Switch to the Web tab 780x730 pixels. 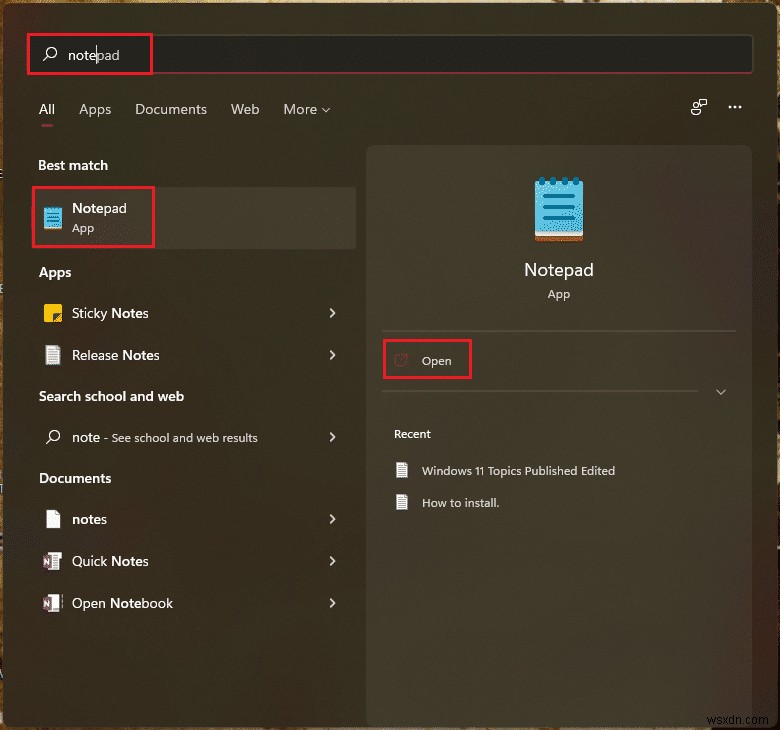click(x=245, y=109)
